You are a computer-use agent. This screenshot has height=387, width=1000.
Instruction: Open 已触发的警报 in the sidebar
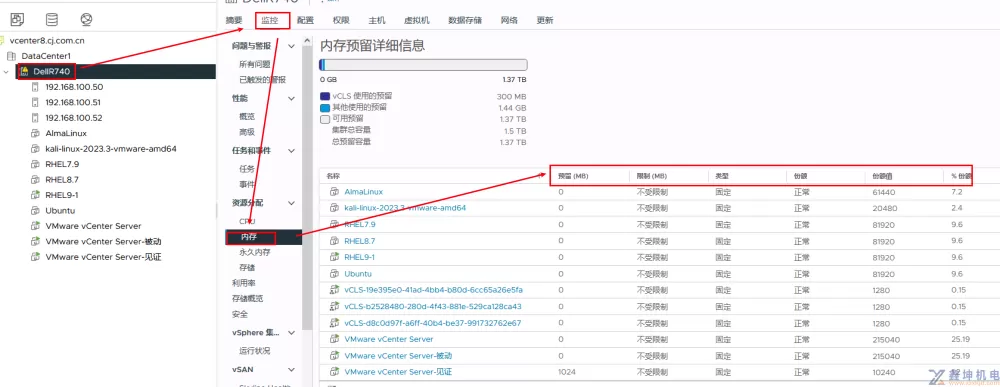(262, 80)
